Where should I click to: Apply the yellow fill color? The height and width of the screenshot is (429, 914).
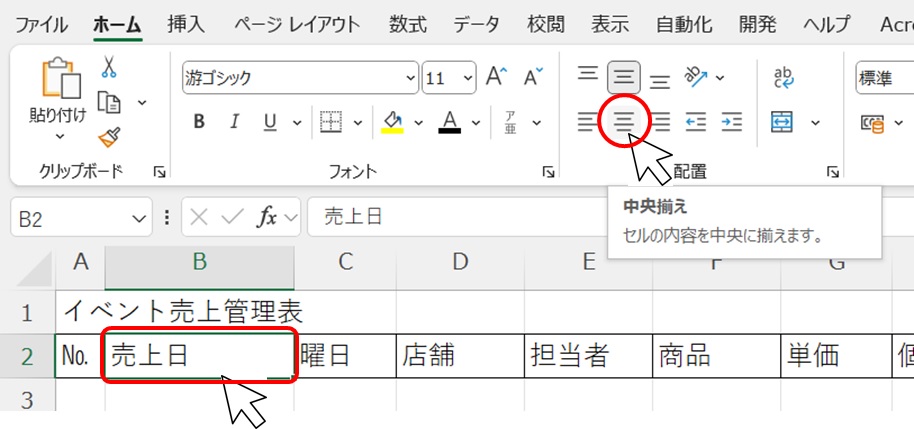pos(392,122)
